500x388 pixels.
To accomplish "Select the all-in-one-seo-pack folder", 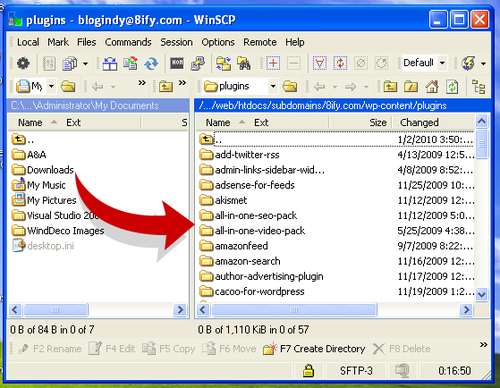I will [x=248, y=215].
